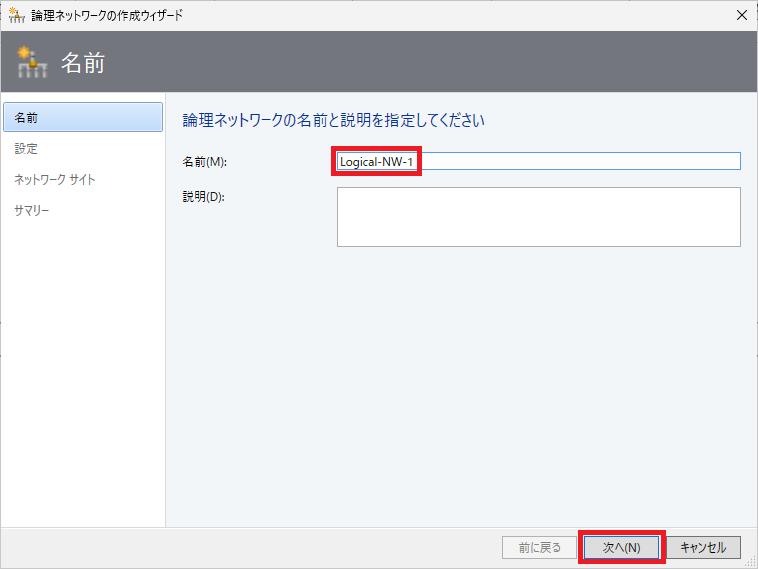Viewport: 758px width, 569px height.
Task: Click the 次へ(N) button
Action: [621, 547]
